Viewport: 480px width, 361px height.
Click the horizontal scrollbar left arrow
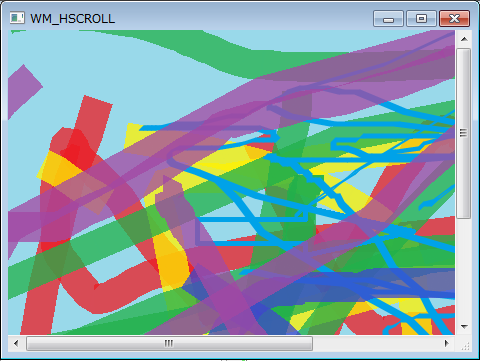pos(16,343)
